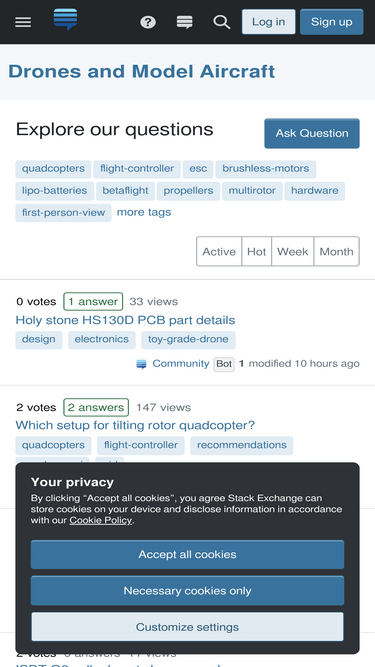Click the Sign up button
The image size is (375, 667).
tap(332, 22)
